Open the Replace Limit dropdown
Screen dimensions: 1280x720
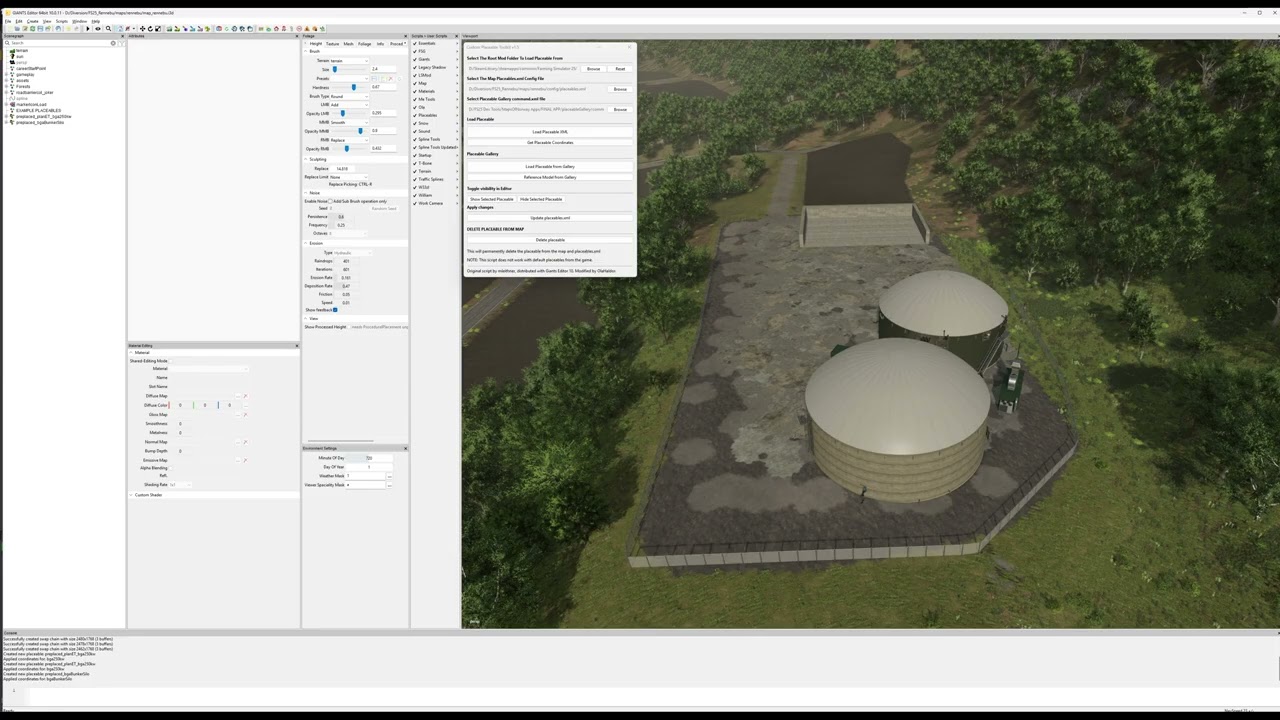pos(348,177)
